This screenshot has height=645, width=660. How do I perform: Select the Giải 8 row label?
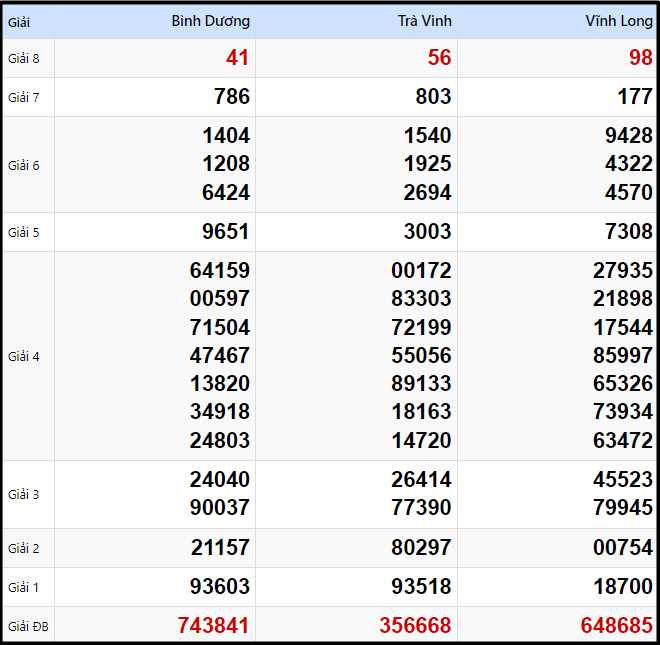[24, 58]
